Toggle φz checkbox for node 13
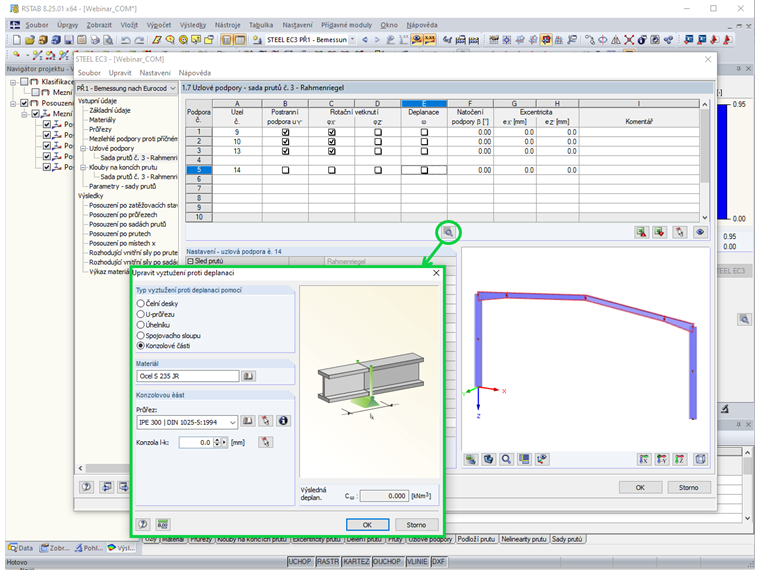The image size is (760, 570). (378, 151)
